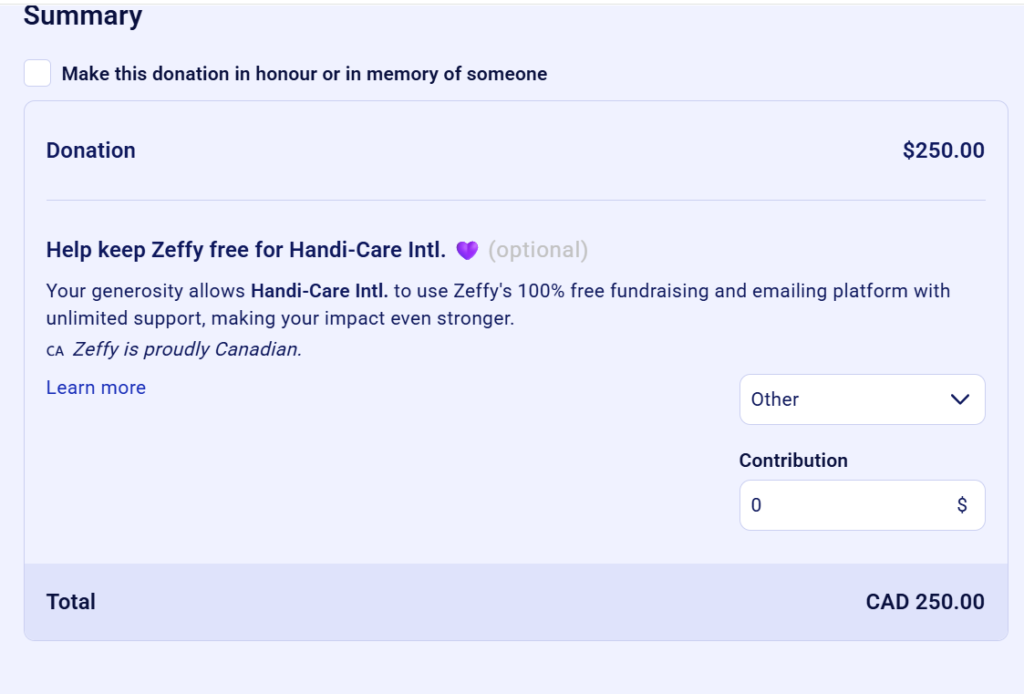Click the dollar sign in Contribution field
The width and height of the screenshot is (1024, 694).
click(x=962, y=505)
